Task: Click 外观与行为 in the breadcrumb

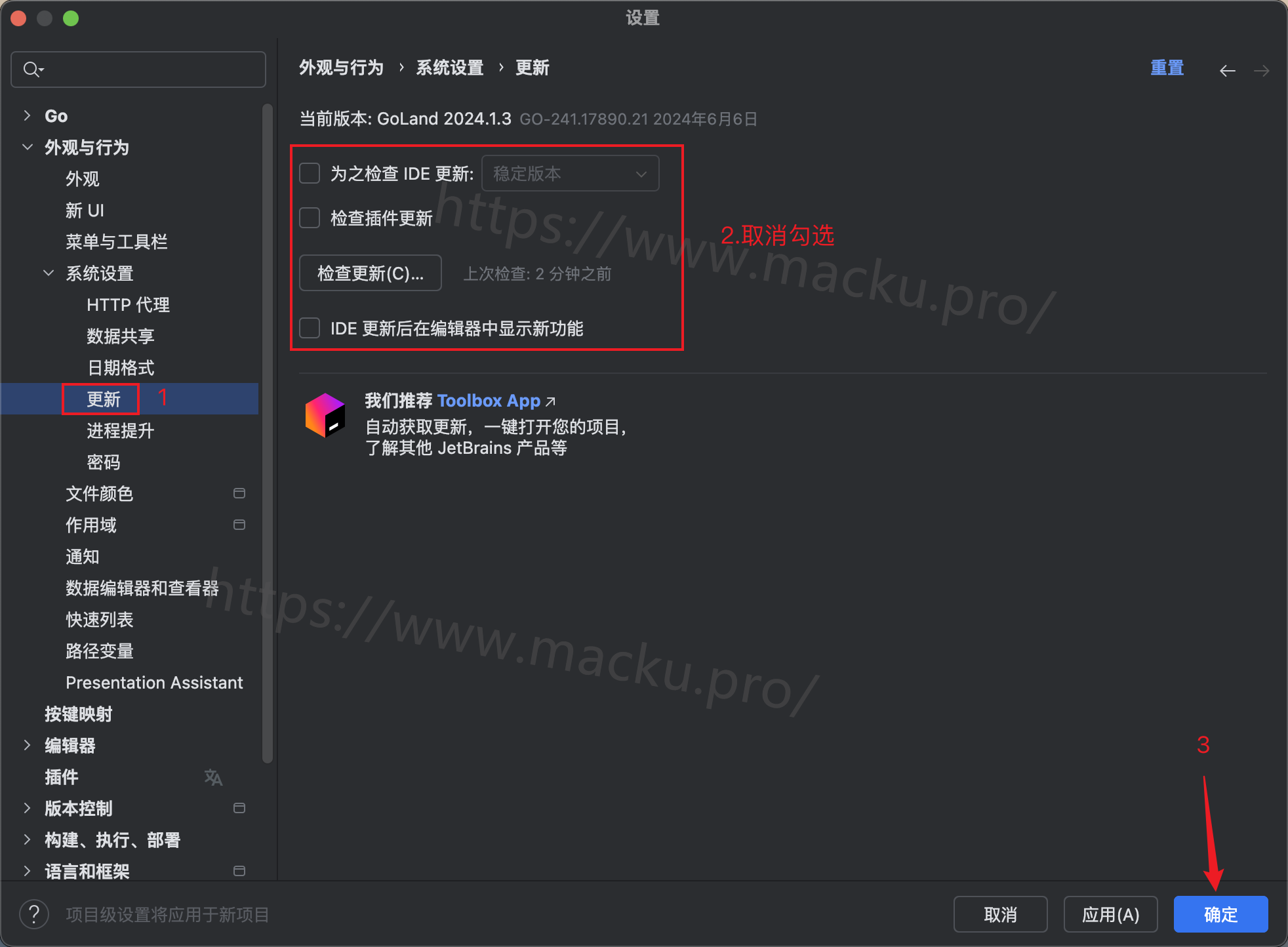Action: pyautogui.click(x=342, y=68)
